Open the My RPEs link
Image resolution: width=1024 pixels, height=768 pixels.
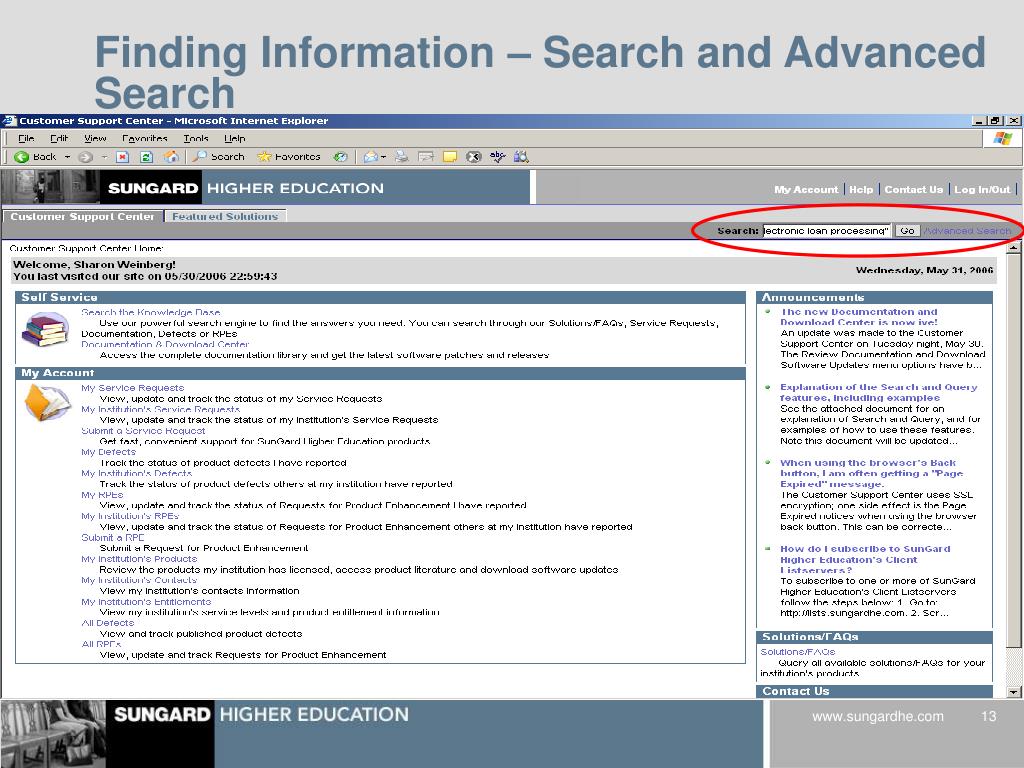coord(102,495)
